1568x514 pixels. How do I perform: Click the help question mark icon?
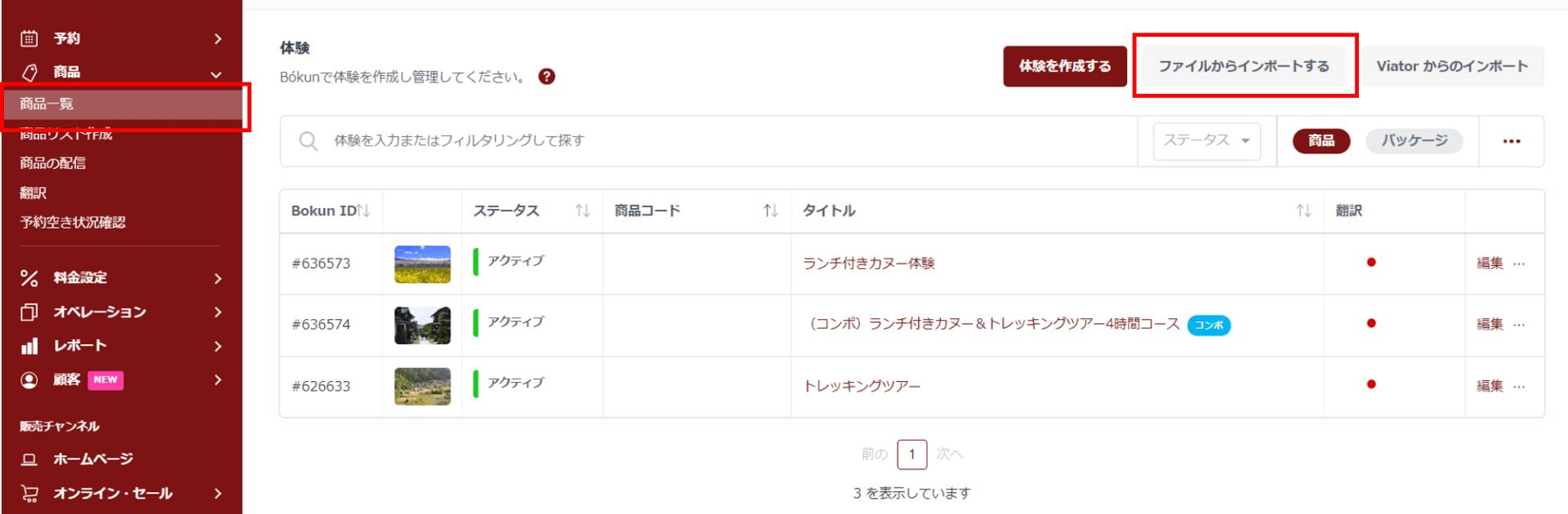tap(546, 77)
